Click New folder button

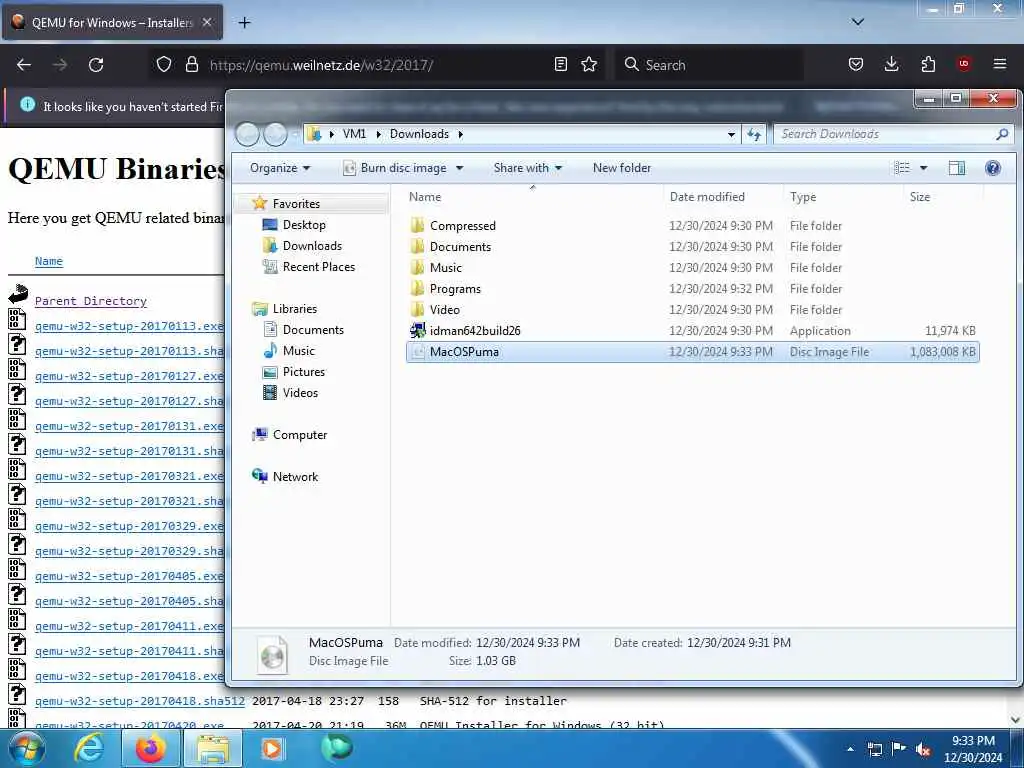622,168
